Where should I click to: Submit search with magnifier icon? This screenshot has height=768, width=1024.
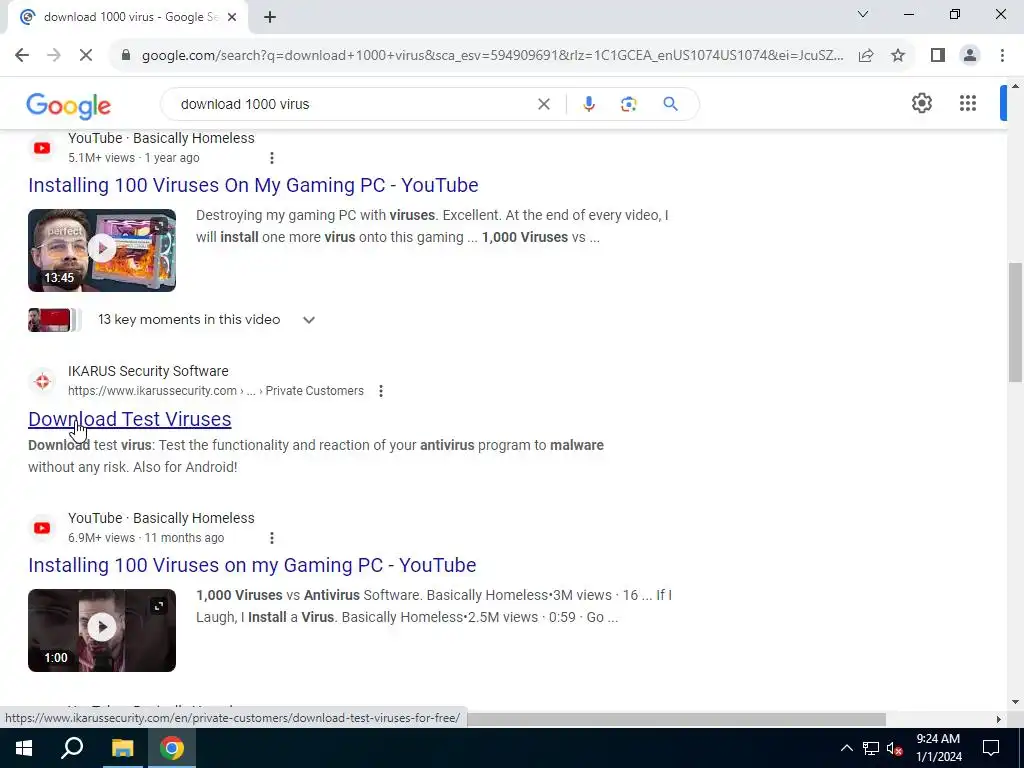670,104
